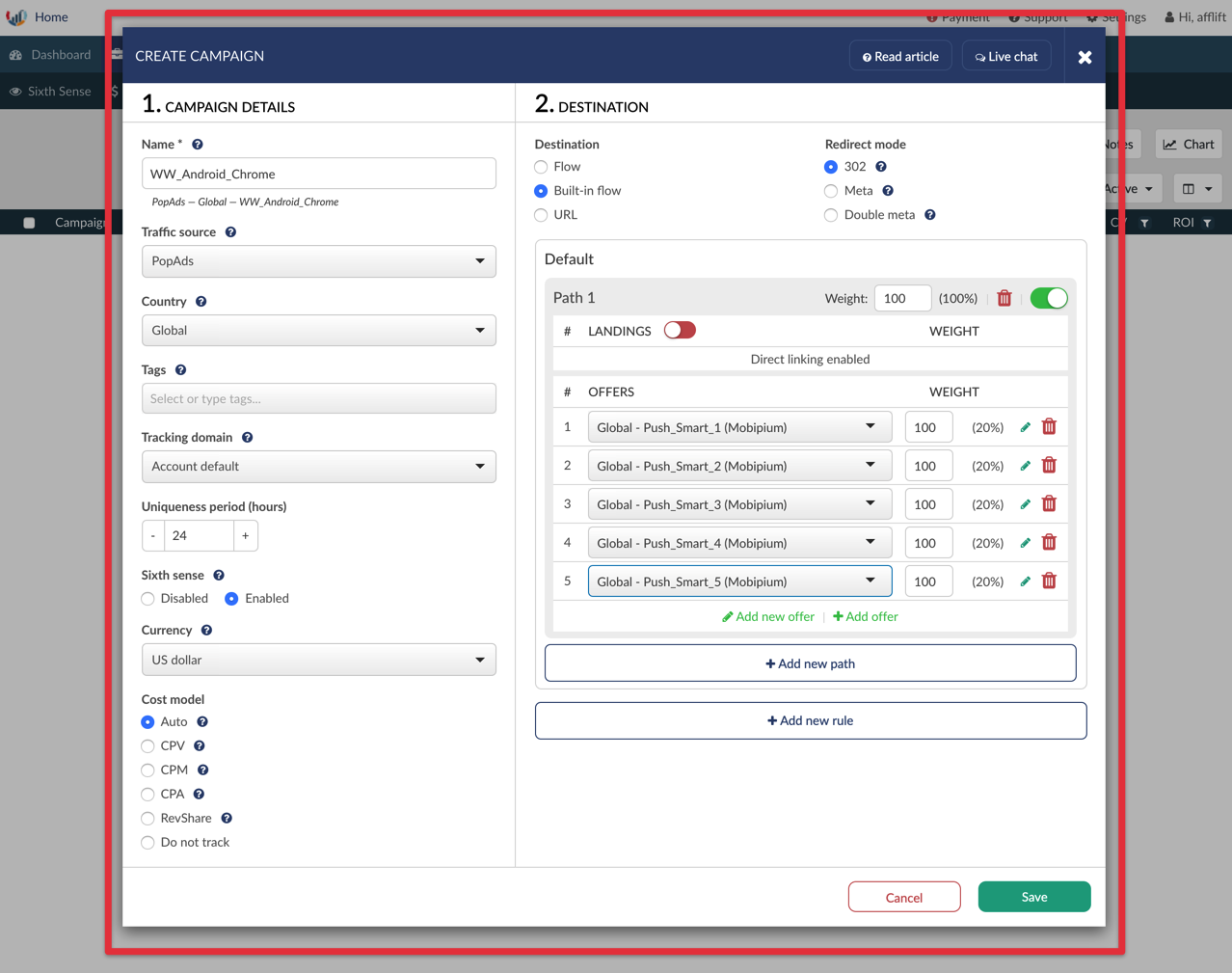Delete offer Push_Smart_2 with trash icon
1232x973 pixels.
[x=1050, y=466]
